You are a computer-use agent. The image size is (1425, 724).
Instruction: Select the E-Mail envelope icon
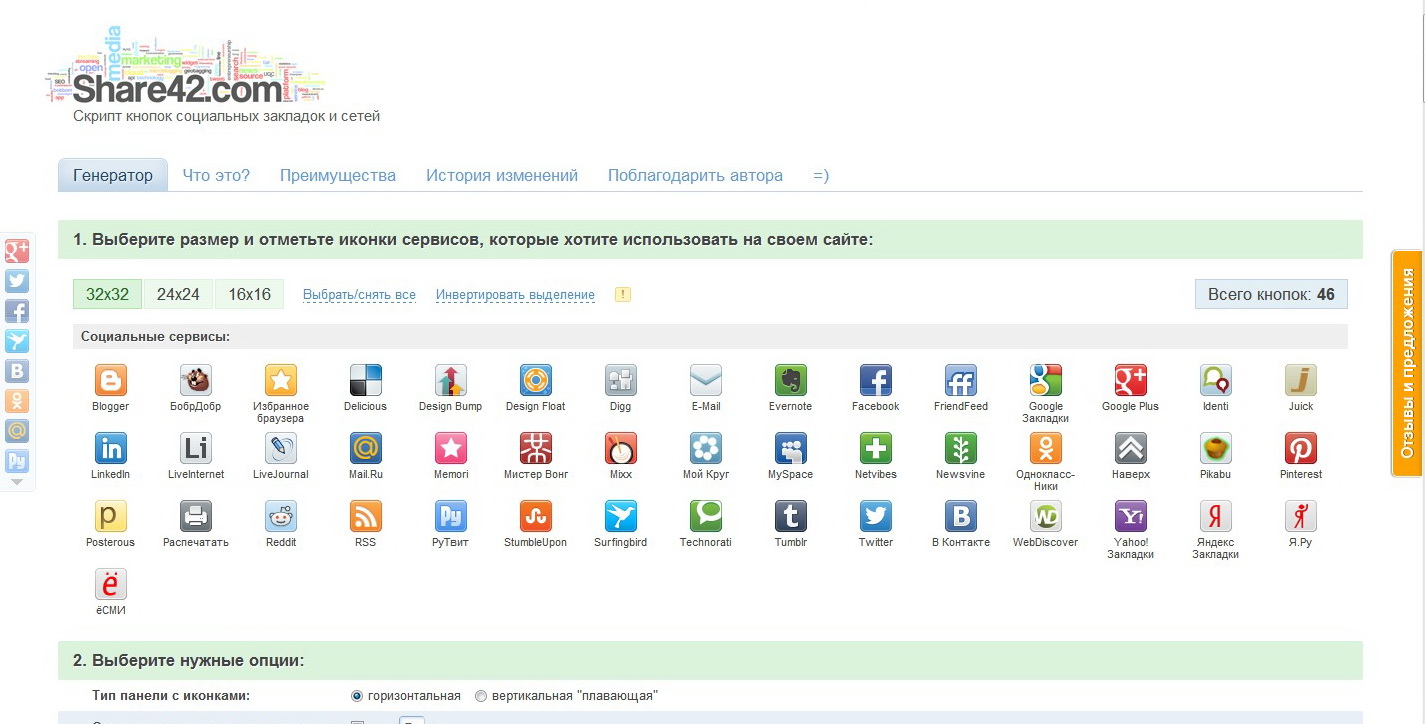click(x=706, y=380)
